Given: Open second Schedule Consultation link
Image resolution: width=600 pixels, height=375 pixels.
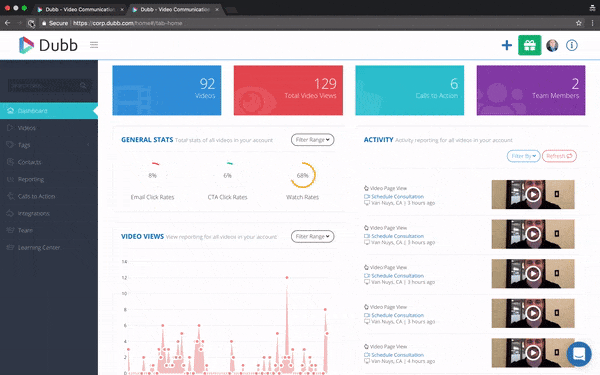Looking at the screenshot, I should coord(397,236).
